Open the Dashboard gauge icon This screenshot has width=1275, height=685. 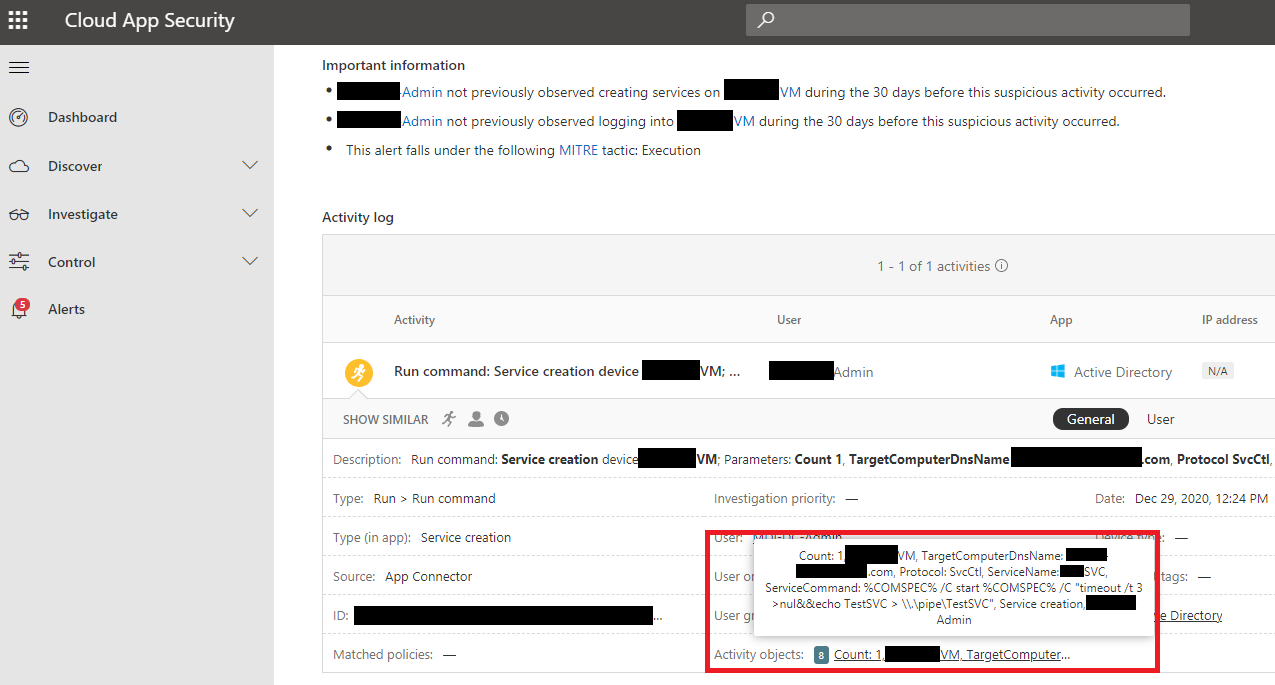tap(19, 118)
